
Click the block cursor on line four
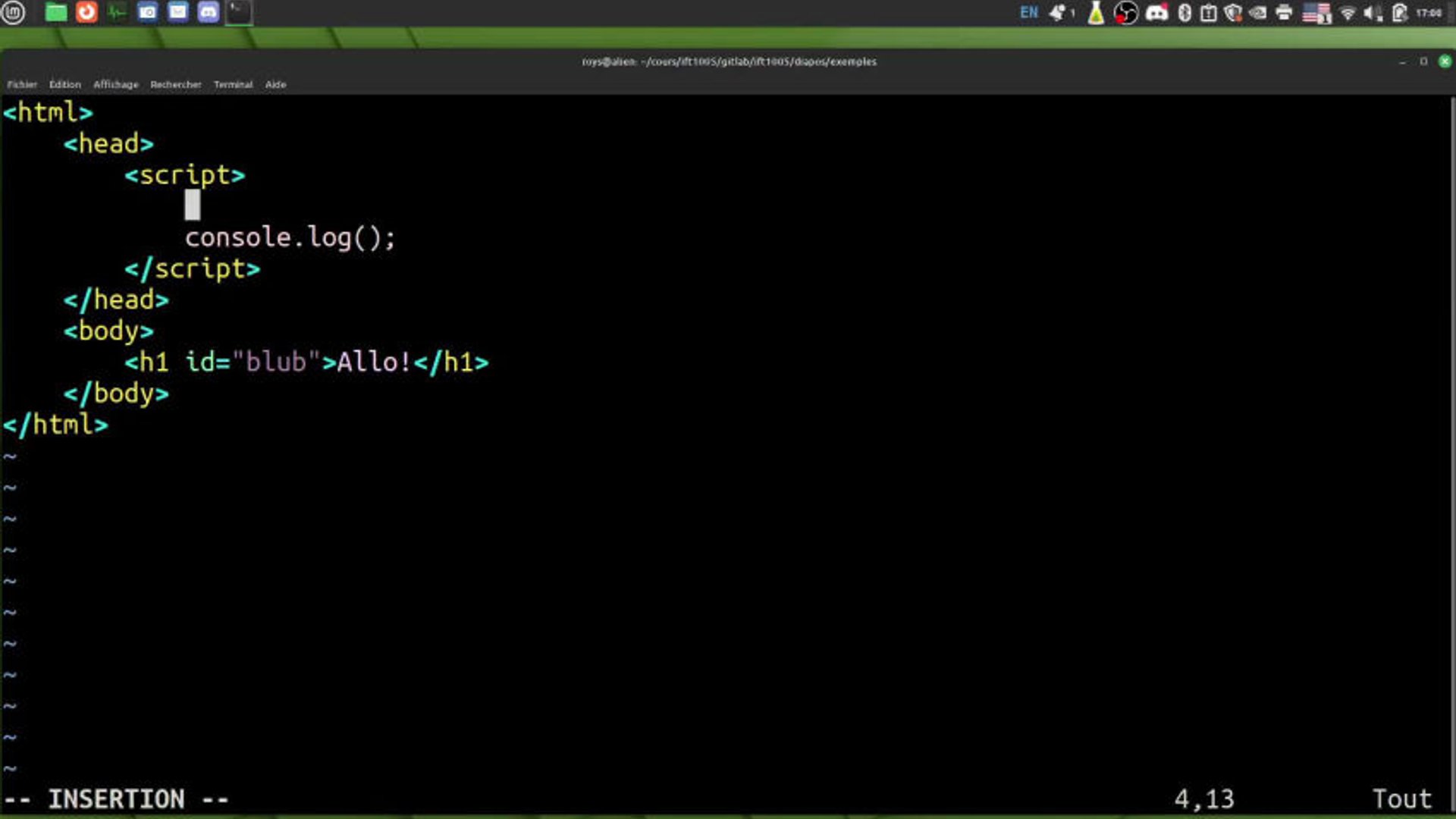tap(193, 206)
